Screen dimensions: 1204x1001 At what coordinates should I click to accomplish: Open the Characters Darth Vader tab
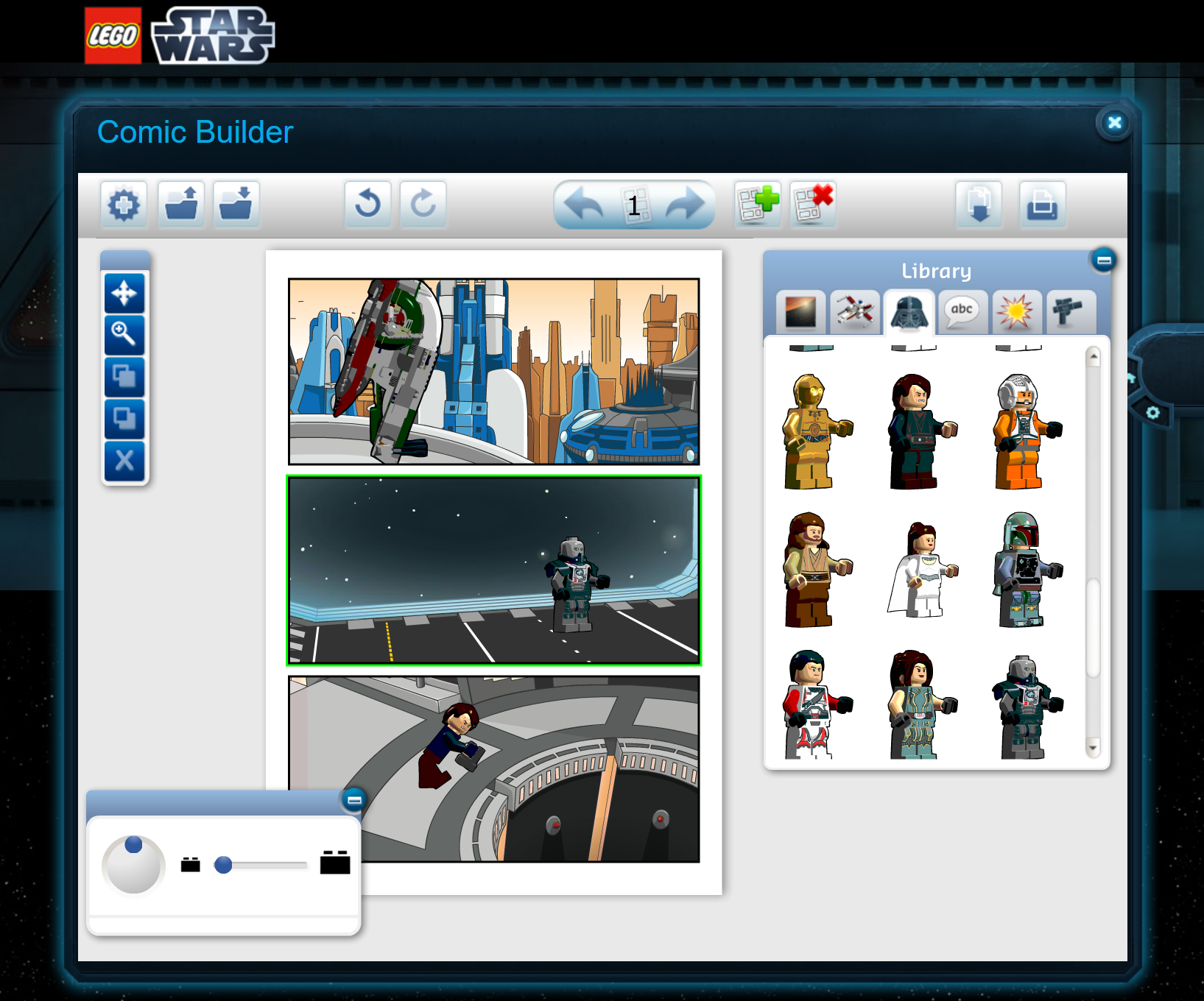(x=909, y=312)
